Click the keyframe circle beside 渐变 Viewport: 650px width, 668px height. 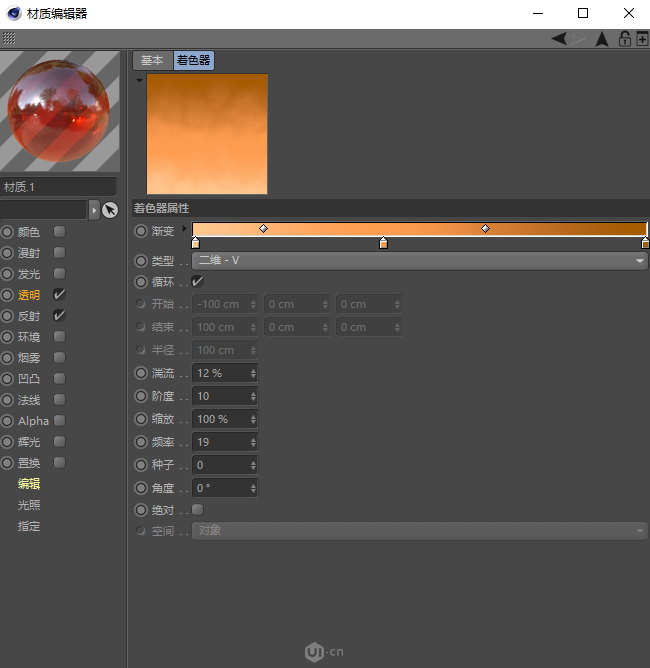pyautogui.click(x=141, y=231)
